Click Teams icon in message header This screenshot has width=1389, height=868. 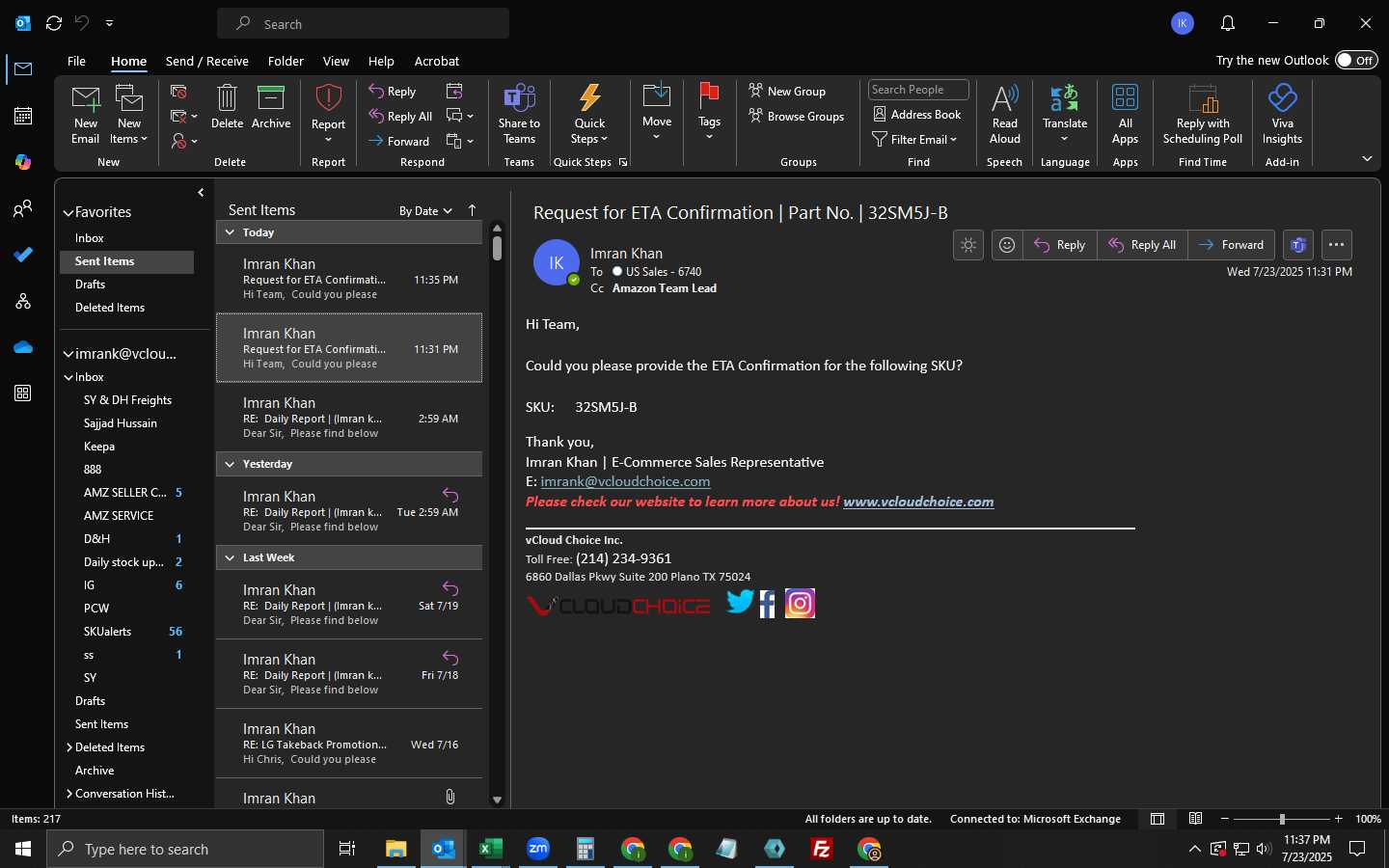[x=1298, y=245]
